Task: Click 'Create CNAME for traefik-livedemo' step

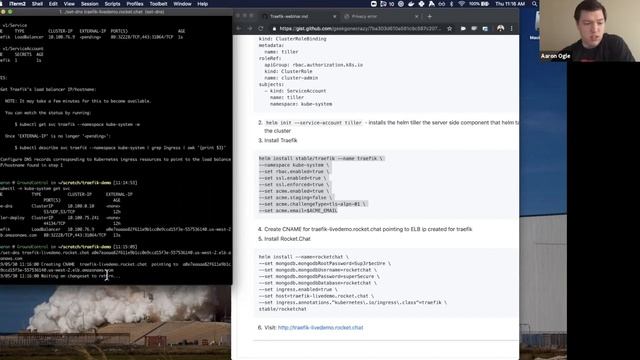Action: tap(365, 229)
